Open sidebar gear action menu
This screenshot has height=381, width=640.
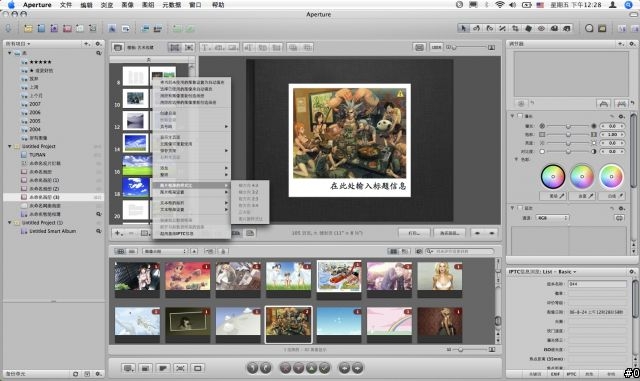98,44
